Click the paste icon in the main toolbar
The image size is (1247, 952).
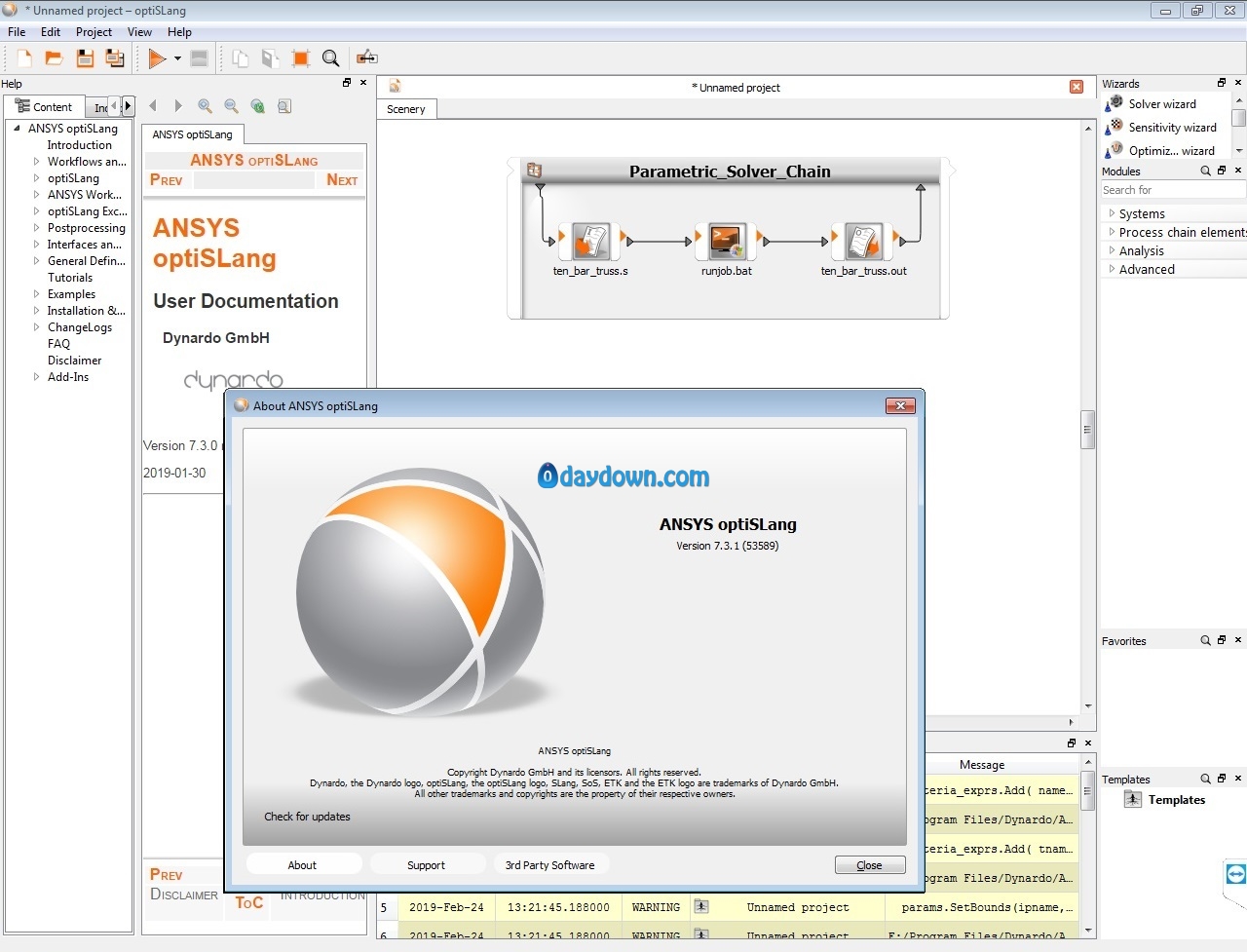270,58
